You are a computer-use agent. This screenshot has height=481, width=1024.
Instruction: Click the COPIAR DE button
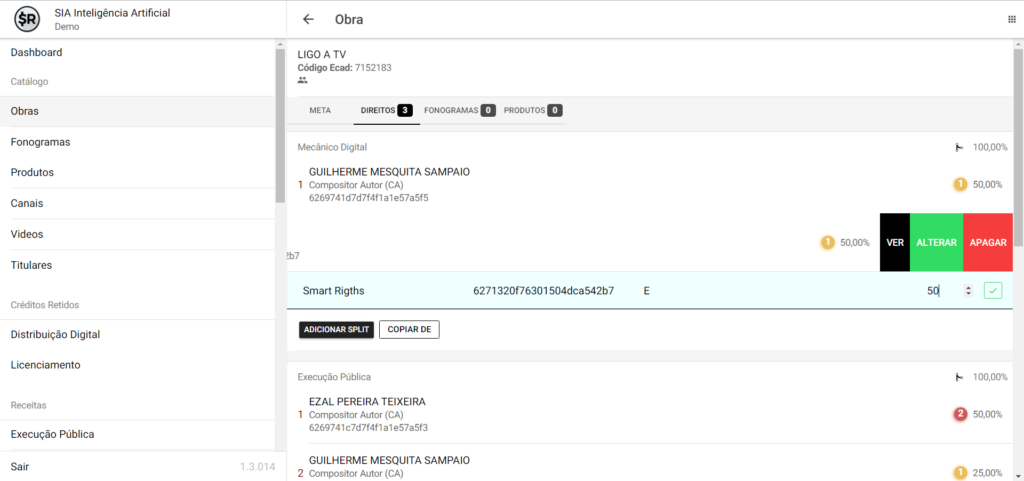click(x=409, y=330)
